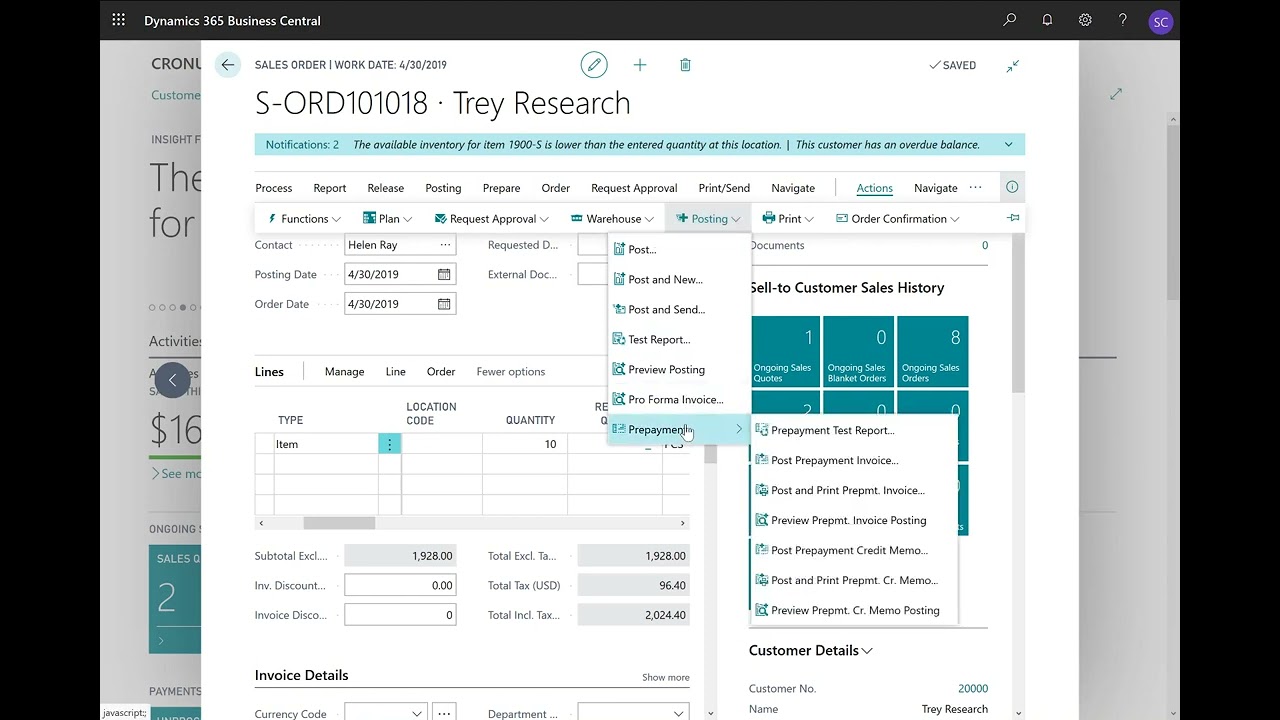Choose Post... from Posting menu
The height and width of the screenshot is (720, 1280).
coord(678,249)
